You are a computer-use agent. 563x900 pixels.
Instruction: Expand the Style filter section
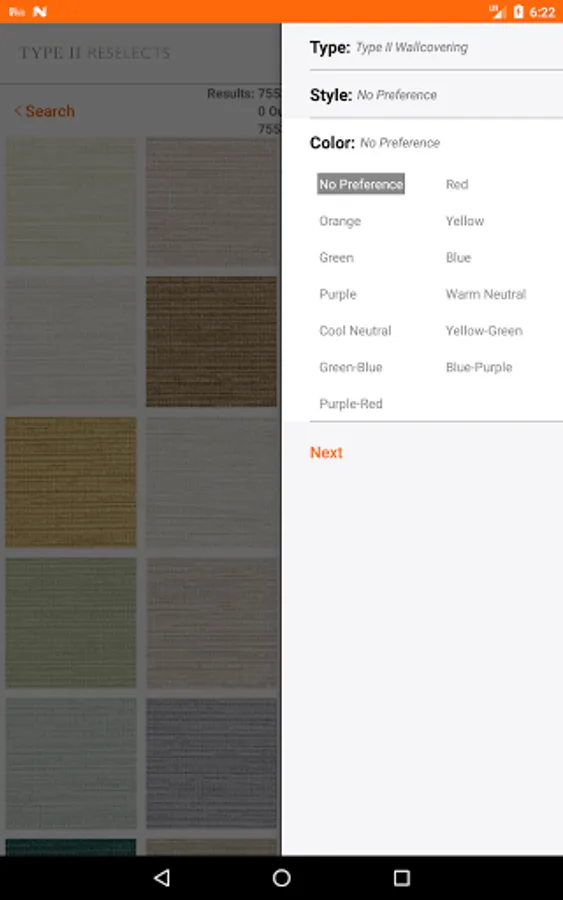436,95
